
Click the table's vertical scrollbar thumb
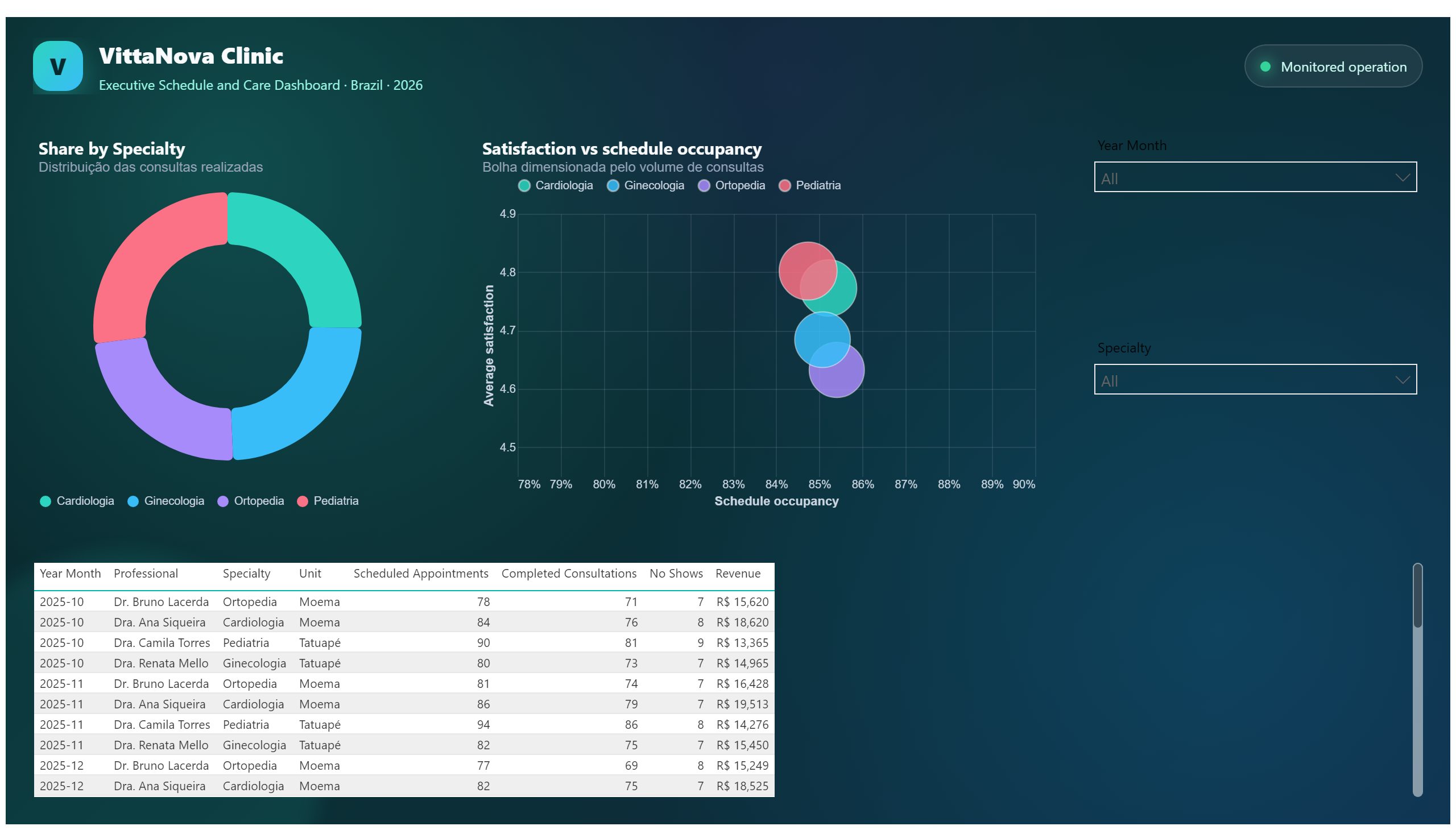click(x=1417, y=596)
